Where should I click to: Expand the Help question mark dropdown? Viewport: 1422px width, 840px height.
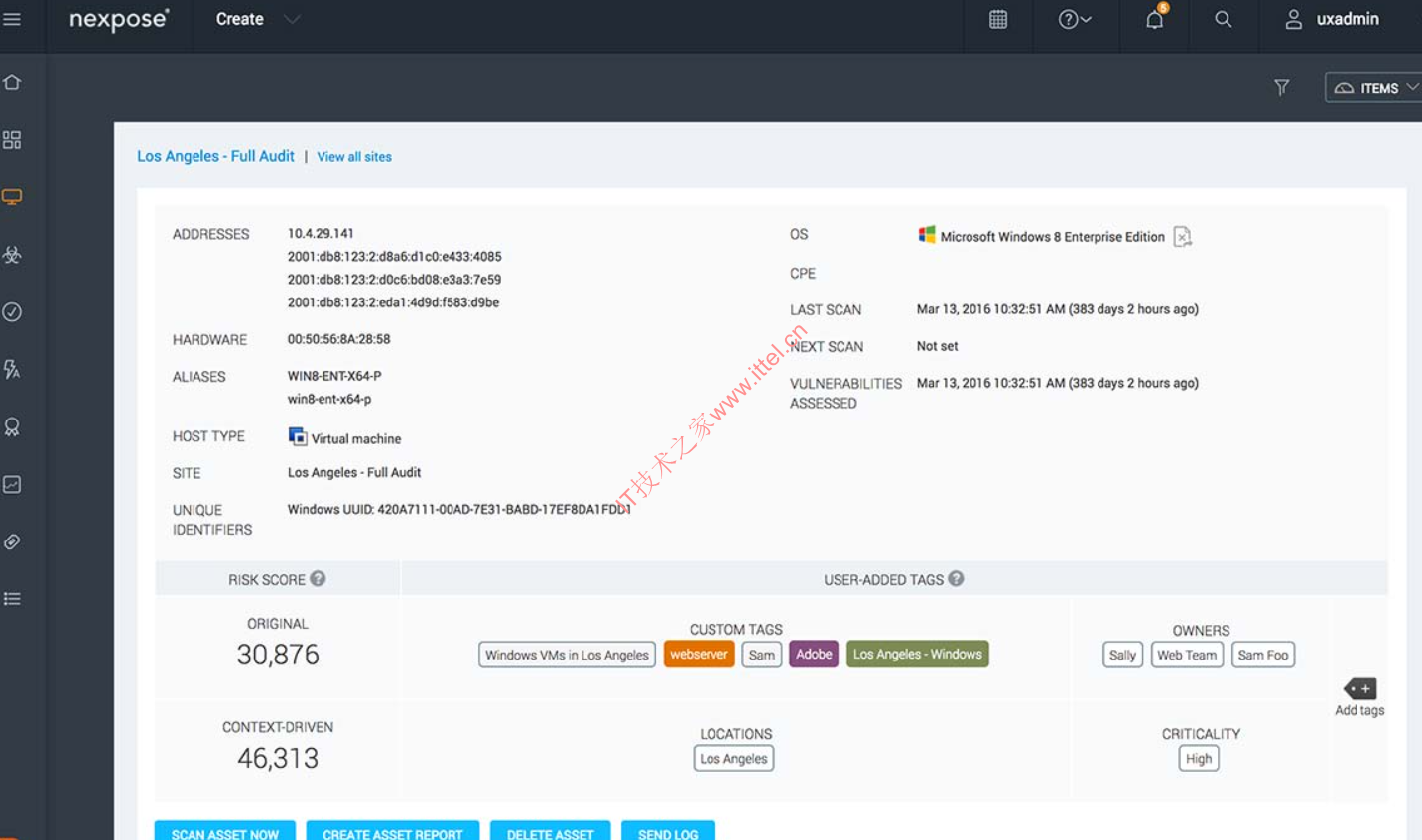coord(1075,20)
